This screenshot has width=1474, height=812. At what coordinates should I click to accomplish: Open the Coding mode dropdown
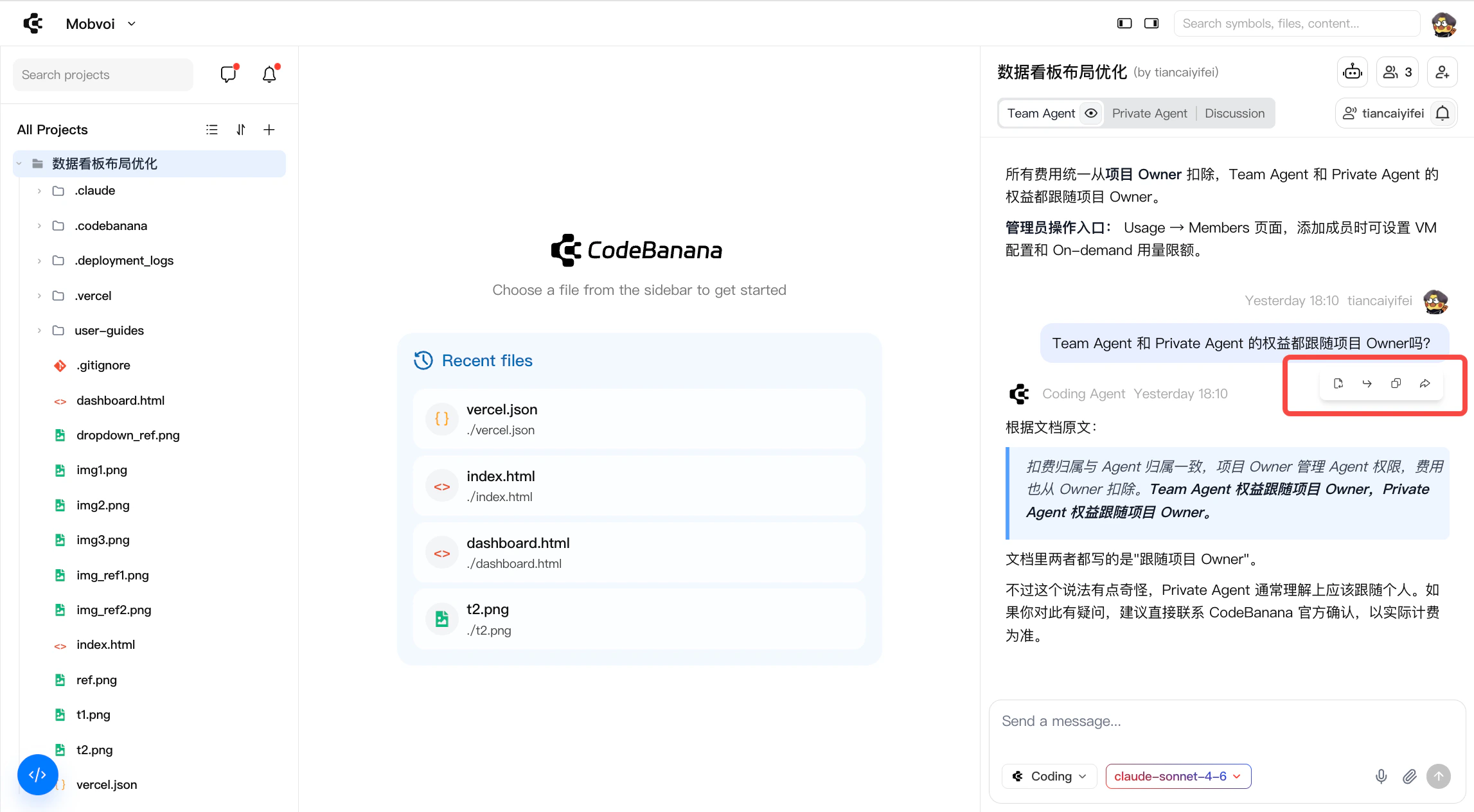tap(1049, 776)
